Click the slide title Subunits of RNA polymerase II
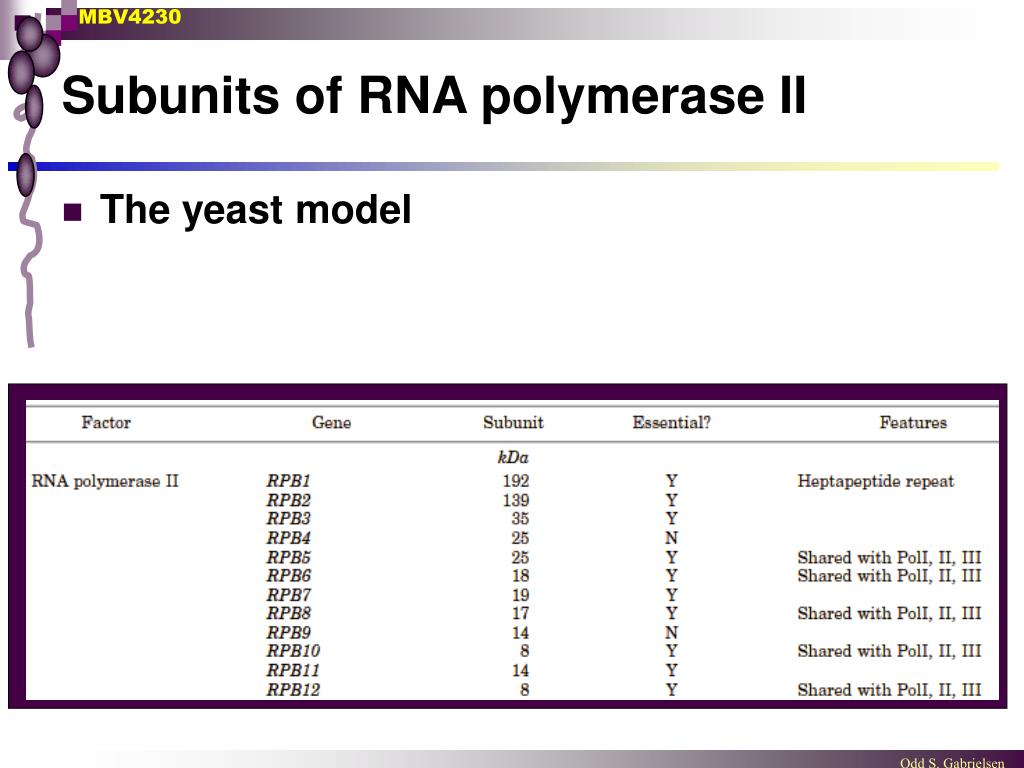The width and height of the screenshot is (1024, 768). click(x=434, y=97)
